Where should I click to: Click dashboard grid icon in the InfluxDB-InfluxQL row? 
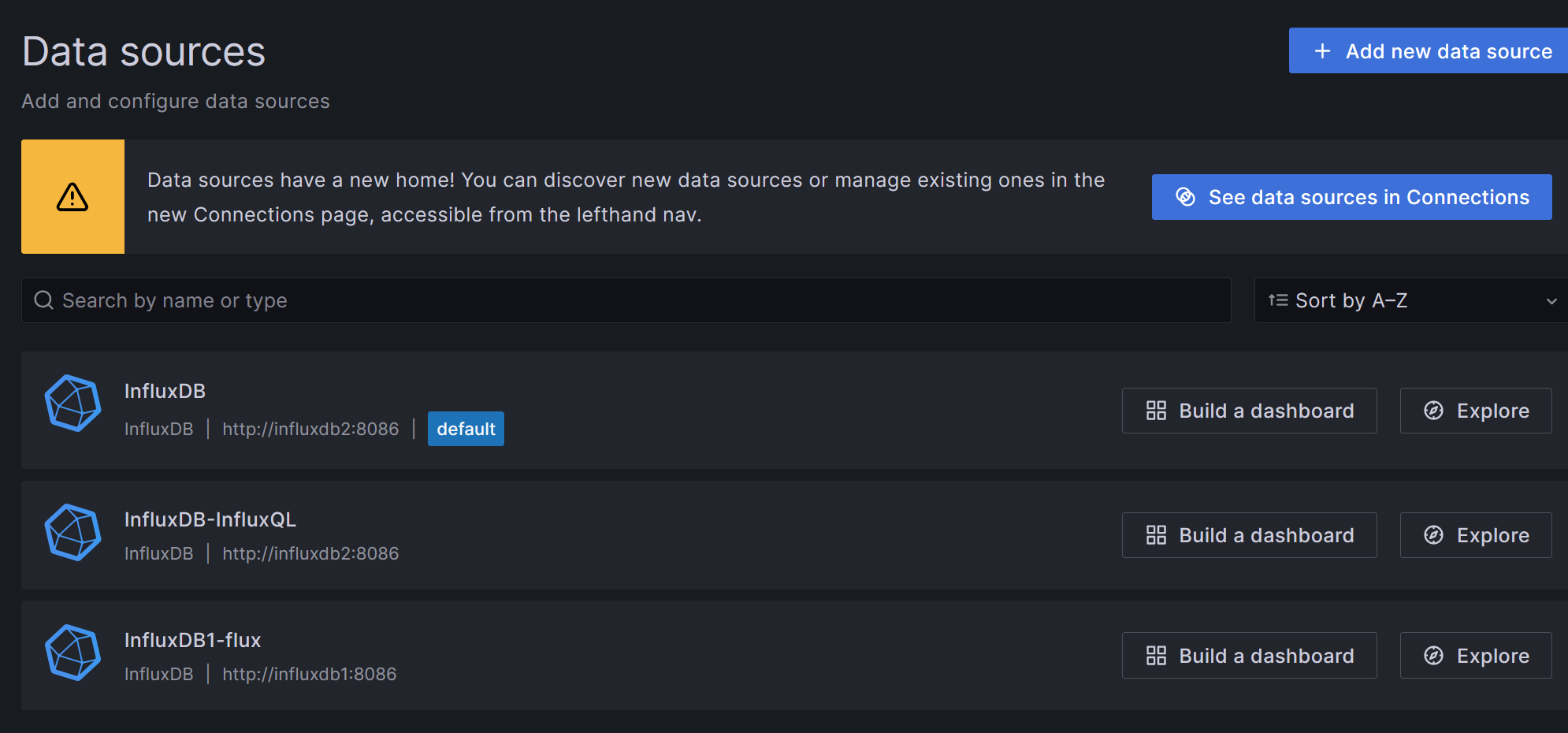[1156, 535]
